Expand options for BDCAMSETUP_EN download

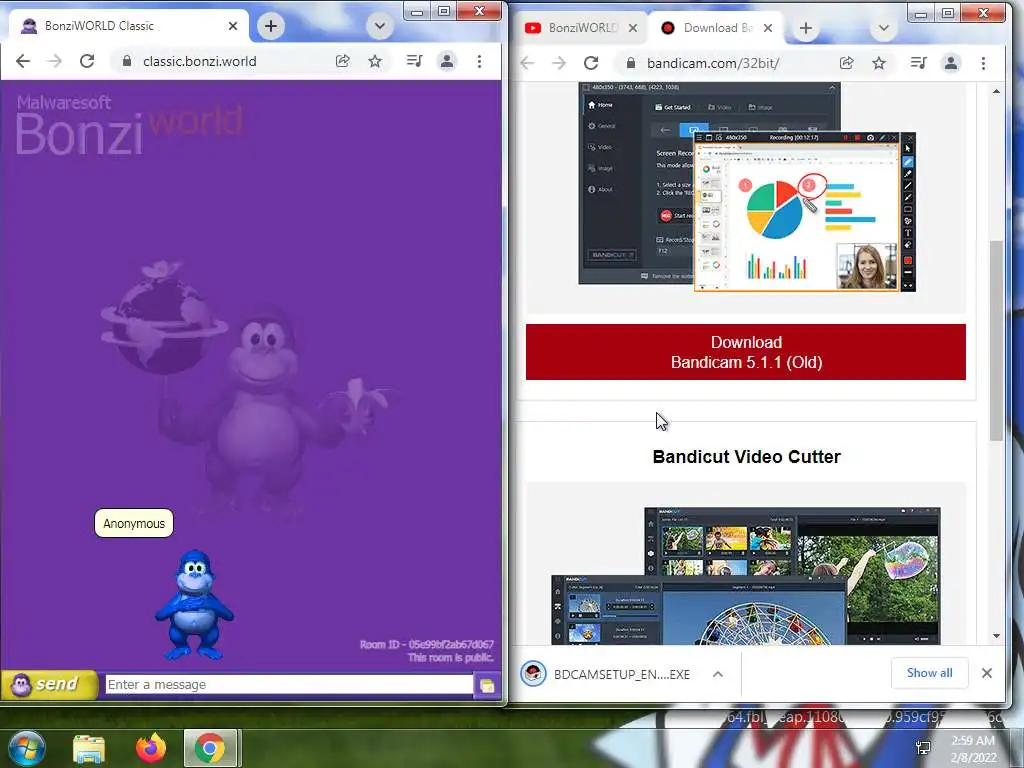[x=718, y=674]
